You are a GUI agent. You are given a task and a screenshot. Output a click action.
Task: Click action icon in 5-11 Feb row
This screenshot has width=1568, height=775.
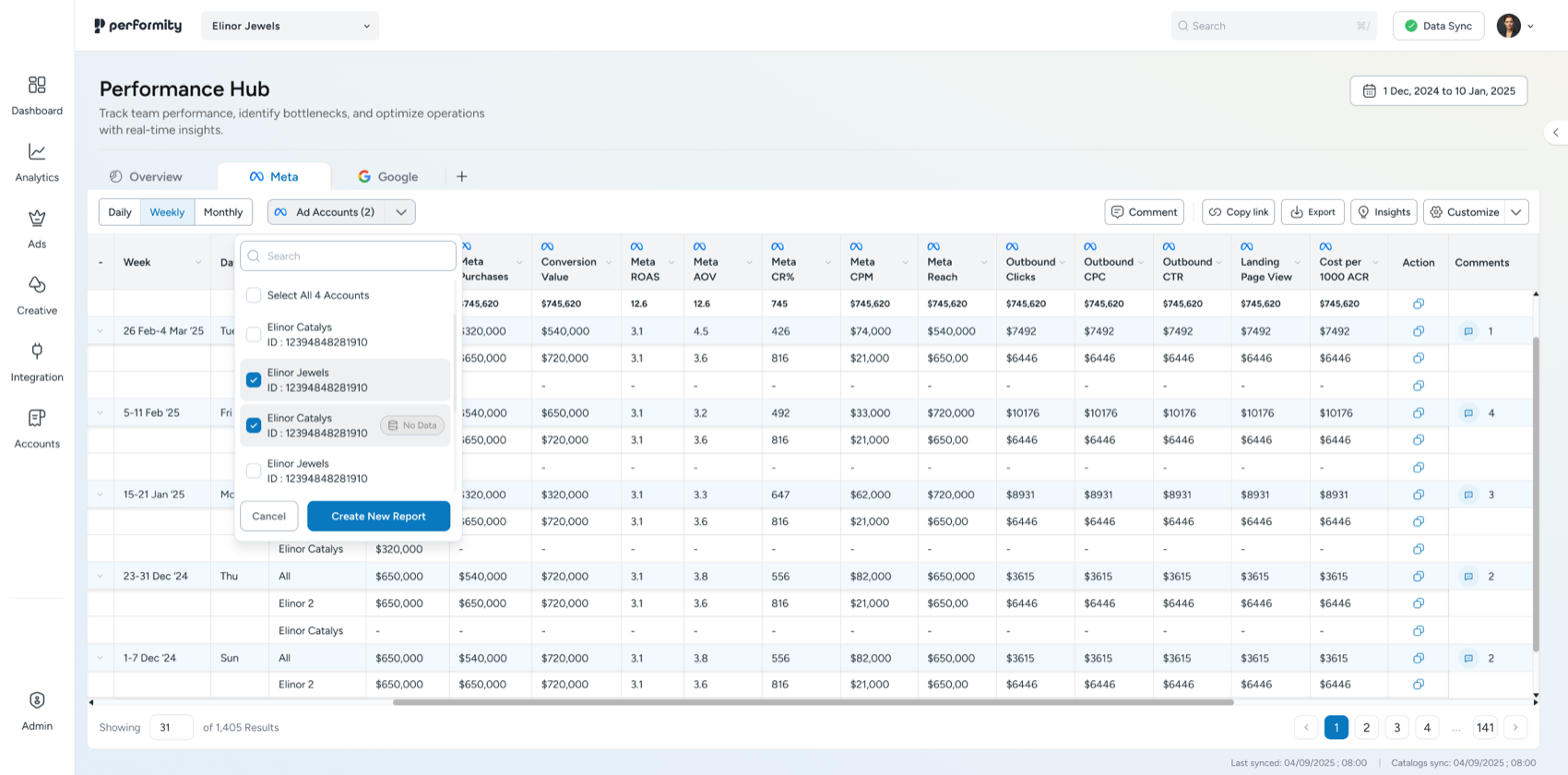1419,412
